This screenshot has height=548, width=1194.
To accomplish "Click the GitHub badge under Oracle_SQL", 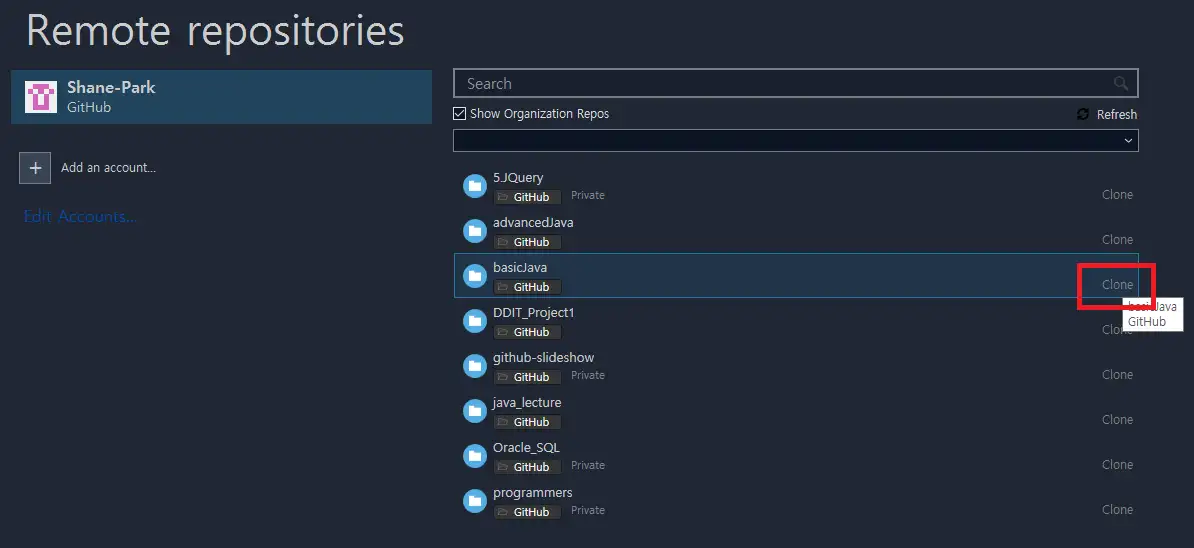I will (527, 467).
